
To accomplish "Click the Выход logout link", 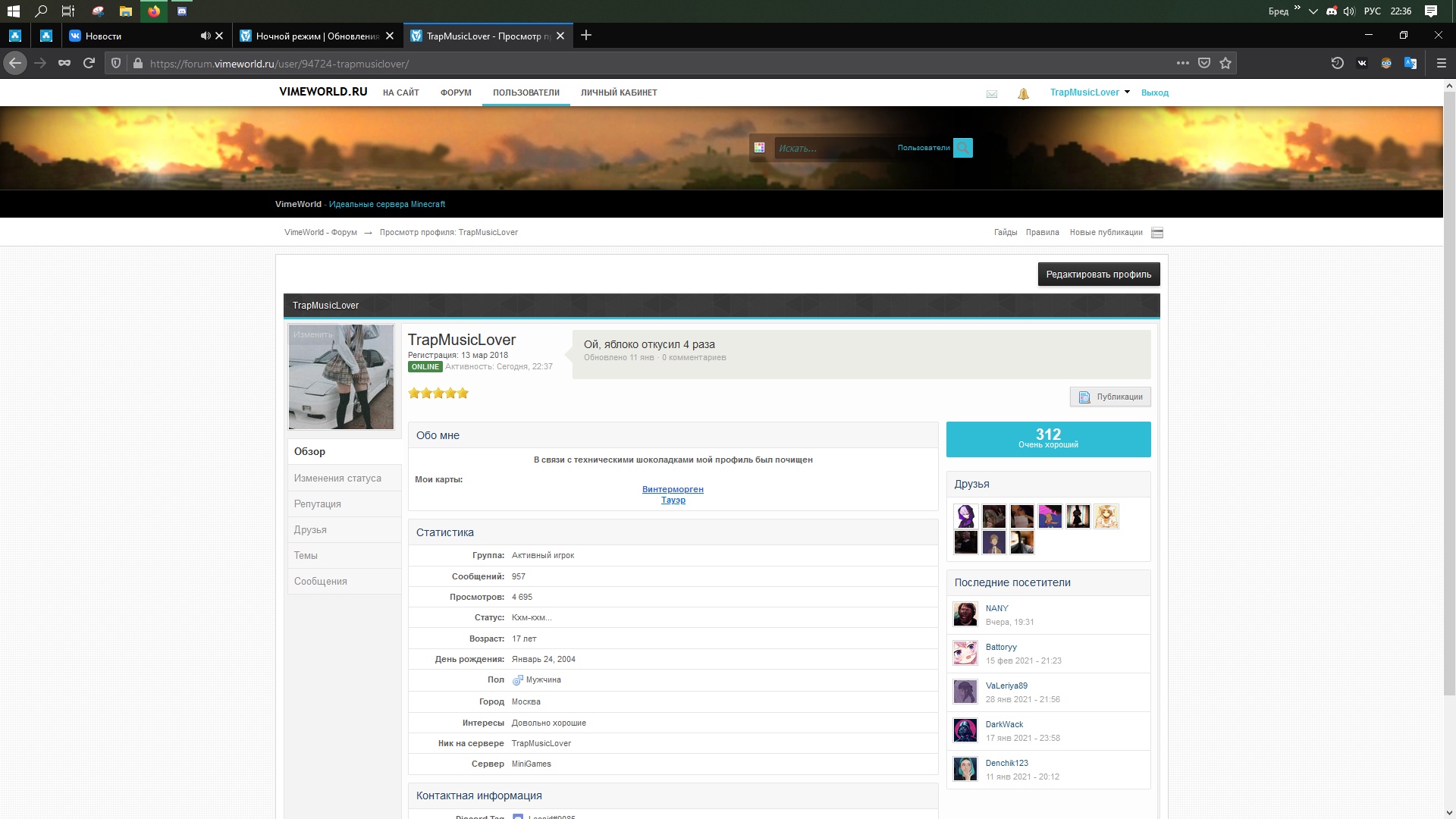I will click(x=1154, y=93).
